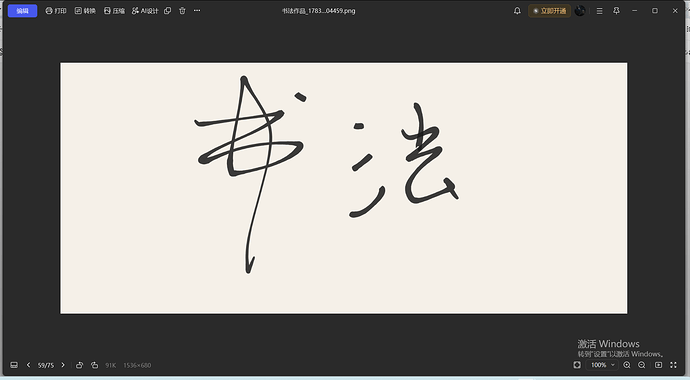
Task: Zoom out with the magnifier minus
Action: tap(642, 365)
